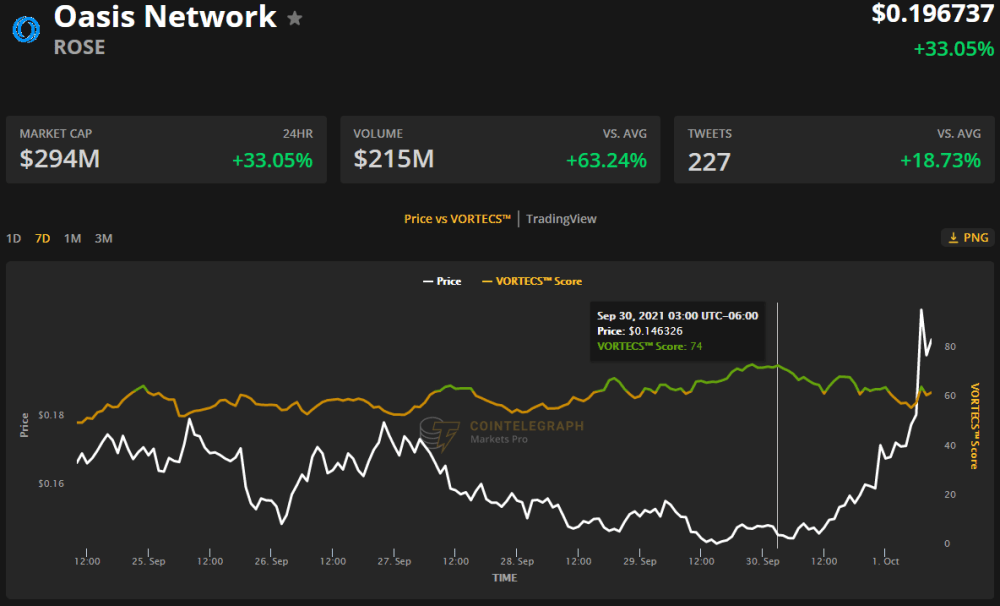Click the 60 VORTECS score axis label
The height and width of the screenshot is (606, 1000).
(x=950, y=395)
